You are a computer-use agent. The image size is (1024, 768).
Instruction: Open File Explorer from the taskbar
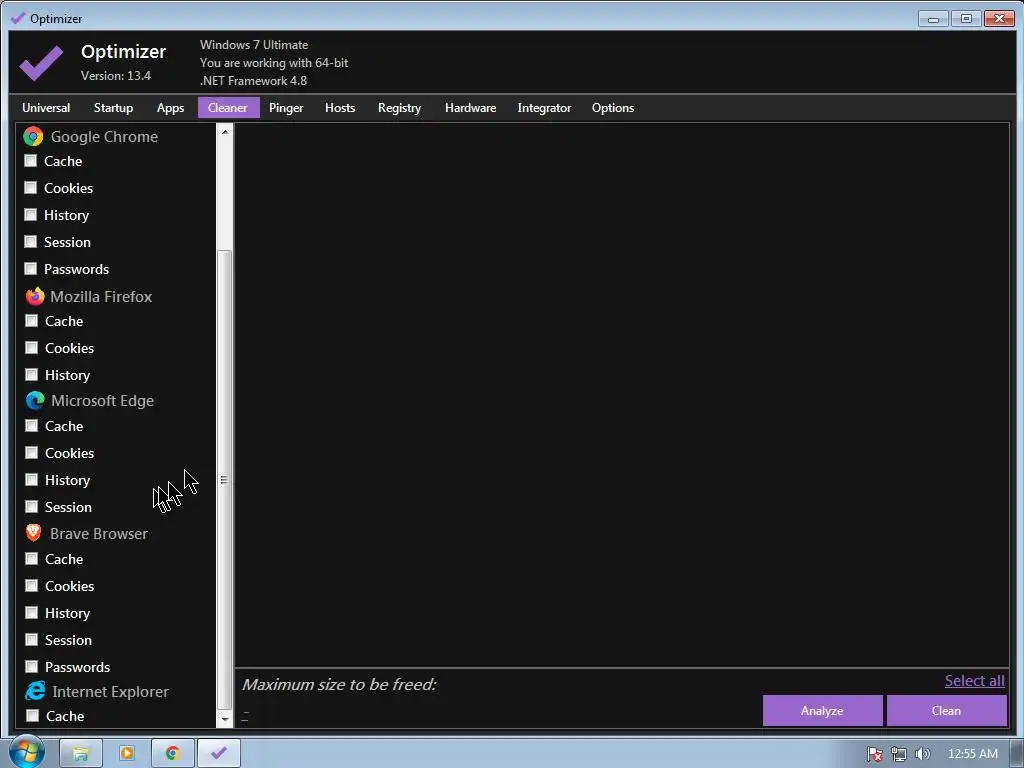coord(81,753)
